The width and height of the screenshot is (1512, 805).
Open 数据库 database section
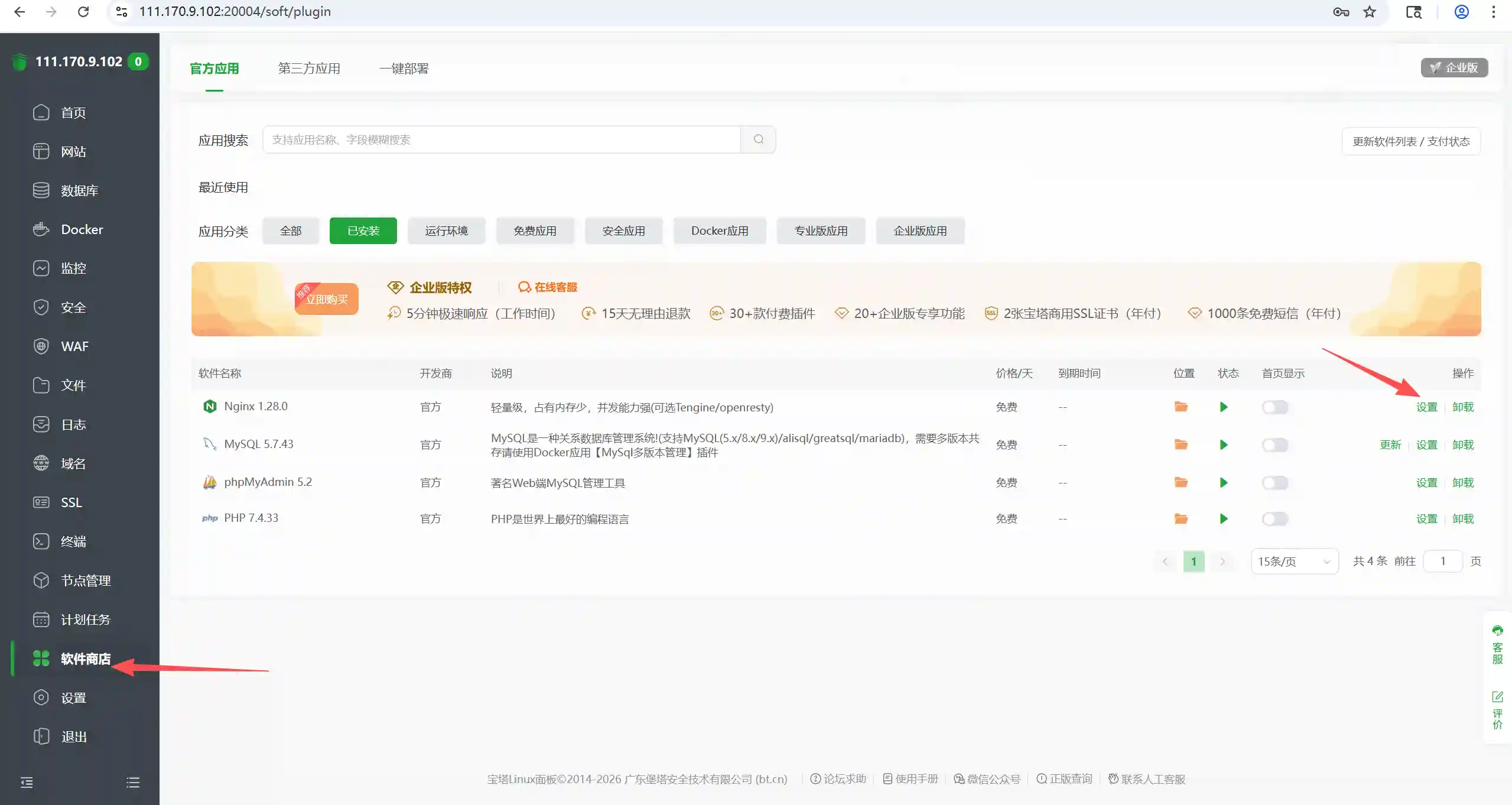tap(79, 190)
